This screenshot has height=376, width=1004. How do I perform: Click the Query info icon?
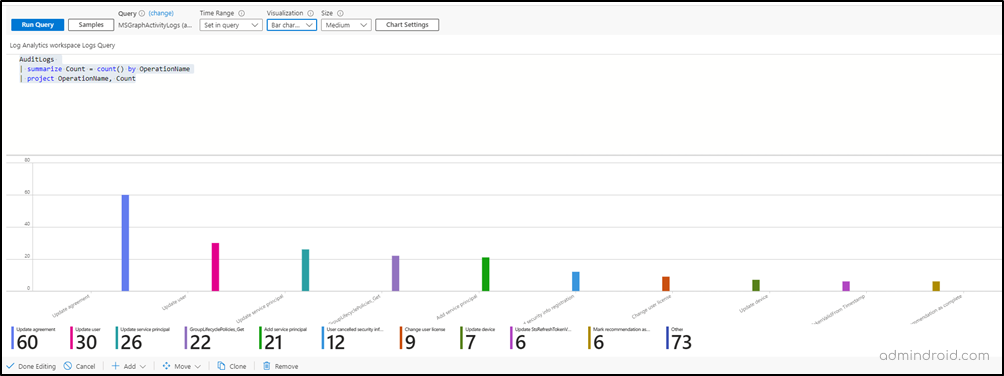click(142, 13)
